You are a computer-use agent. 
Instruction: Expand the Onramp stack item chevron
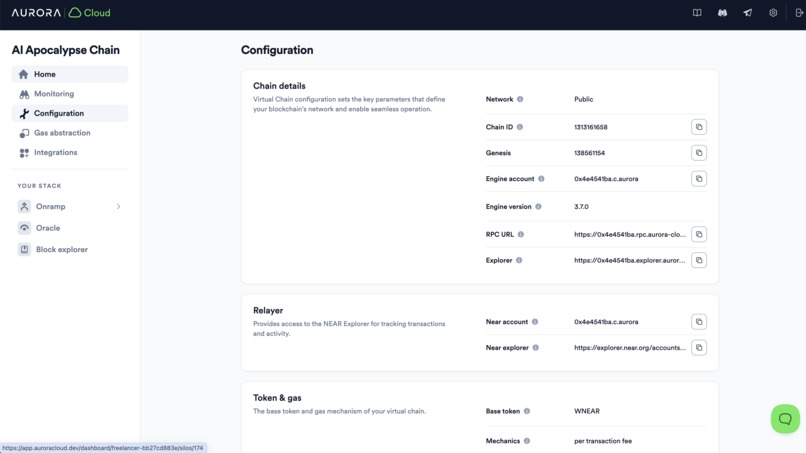(118, 207)
